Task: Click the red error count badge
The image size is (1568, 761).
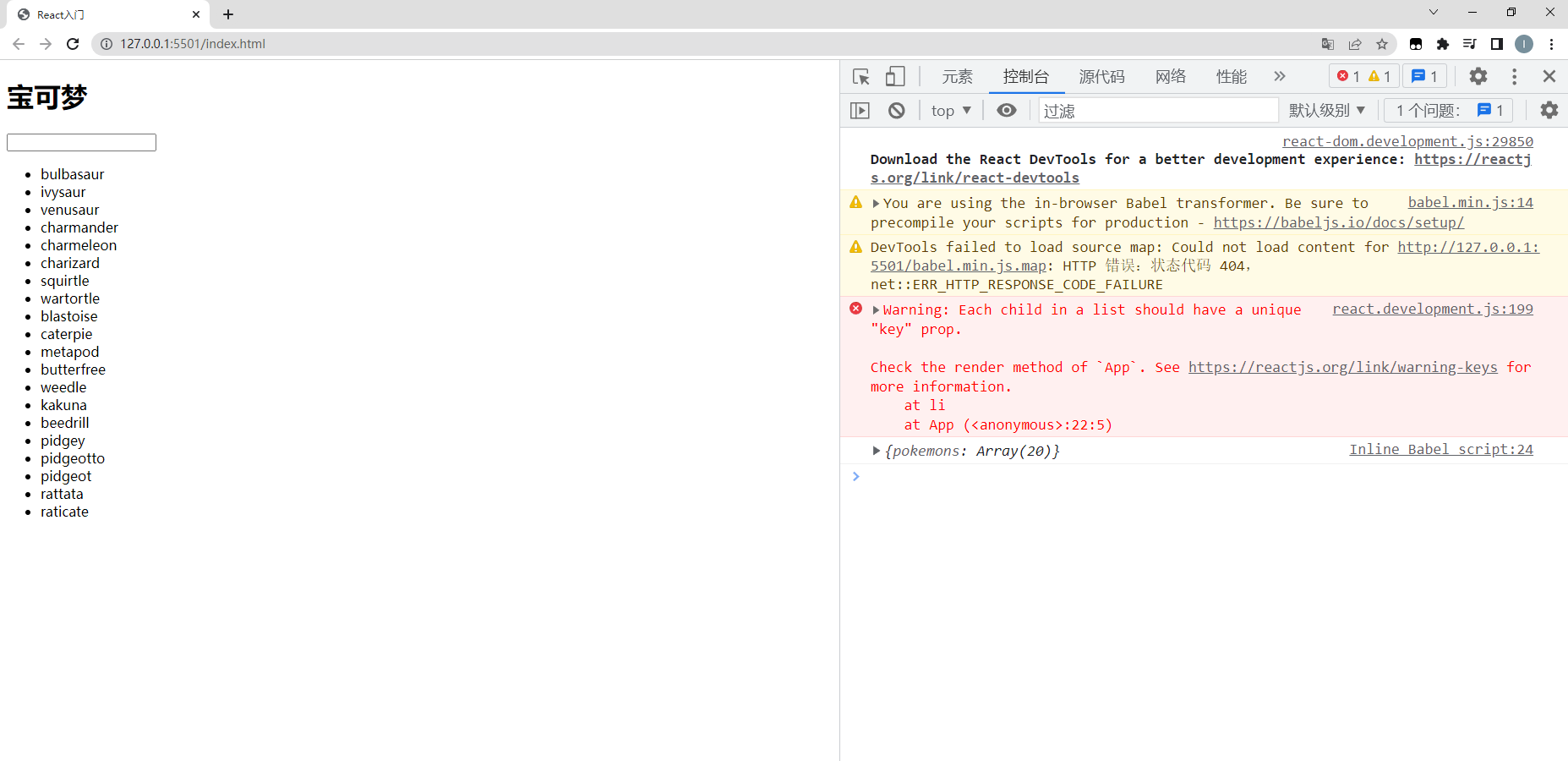Action: 1348,76
